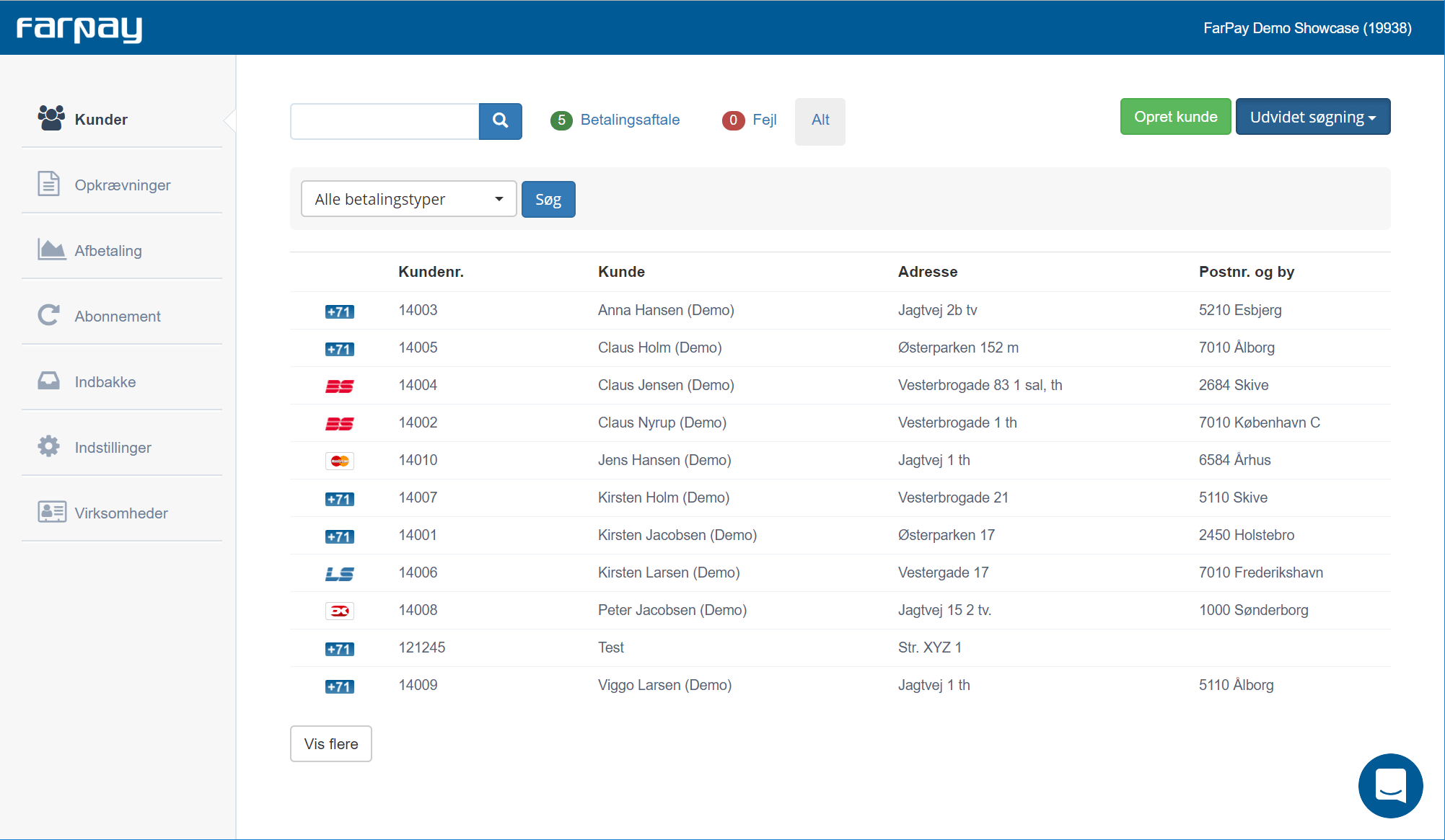Image resolution: width=1445 pixels, height=840 pixels.
Task: Open the chat support bubble icon
Action: tap(1389, 785)
